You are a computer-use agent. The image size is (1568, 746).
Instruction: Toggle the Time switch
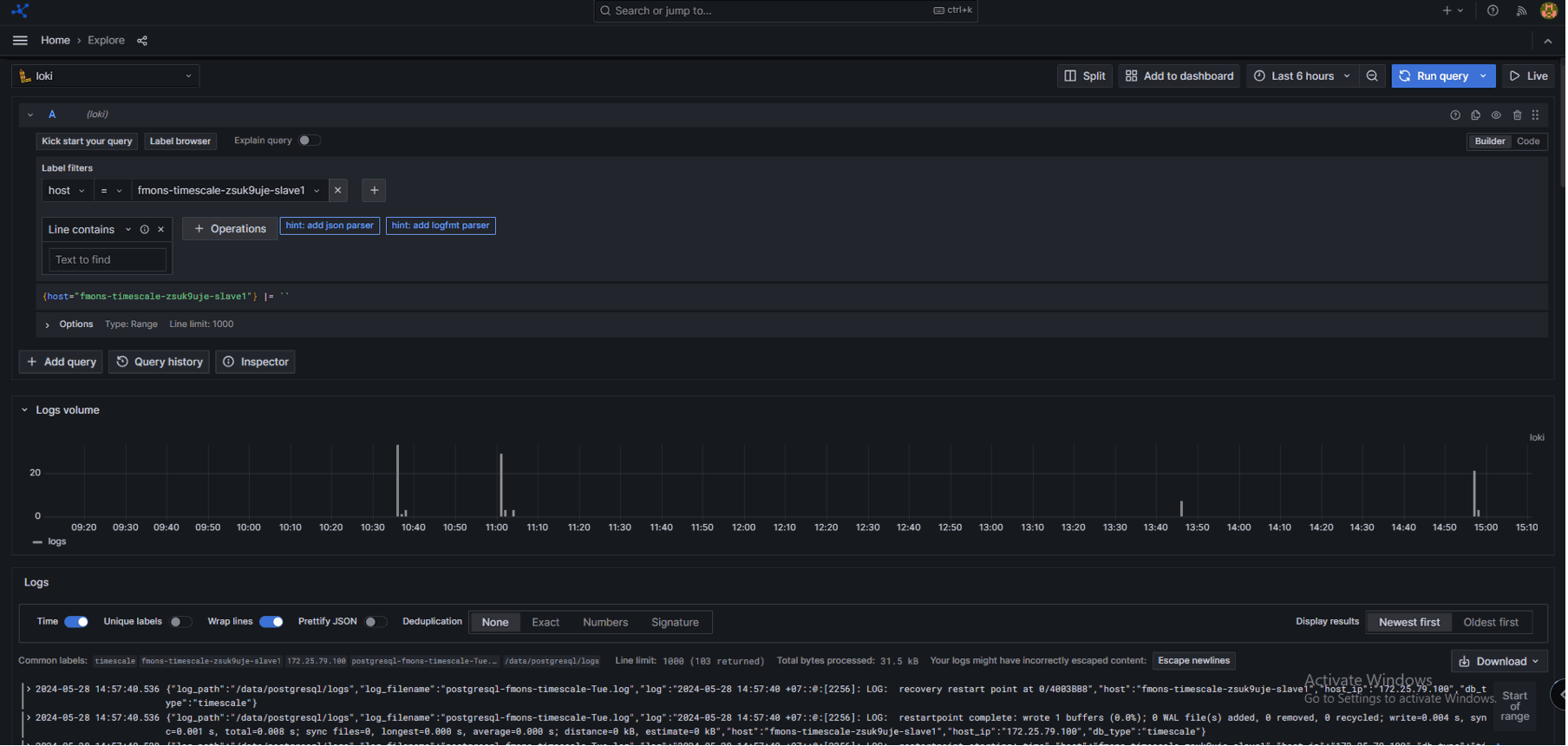(76, 622)
